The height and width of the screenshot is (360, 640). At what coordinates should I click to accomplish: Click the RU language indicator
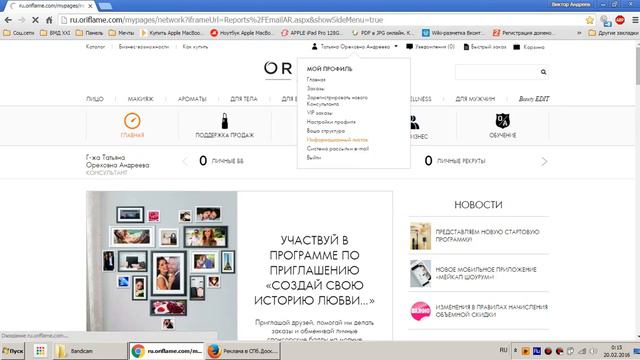(x=503, y=350)
